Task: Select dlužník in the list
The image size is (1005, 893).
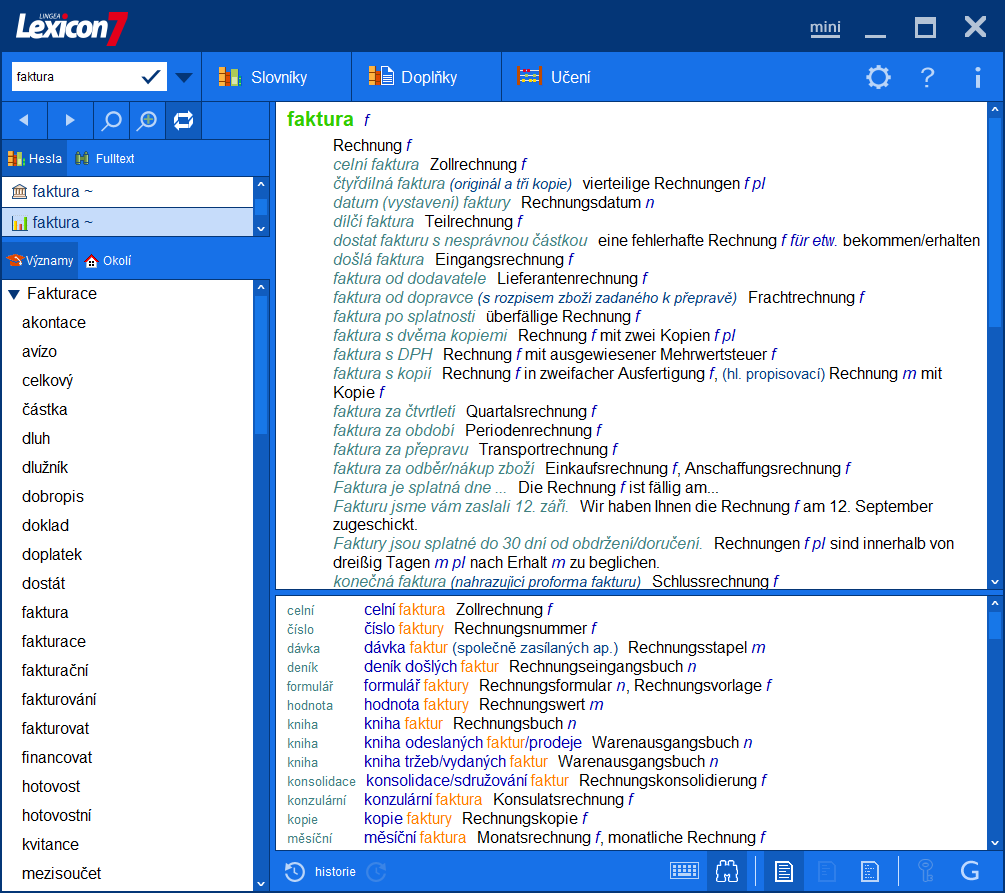Action: (x=45, y=467)
